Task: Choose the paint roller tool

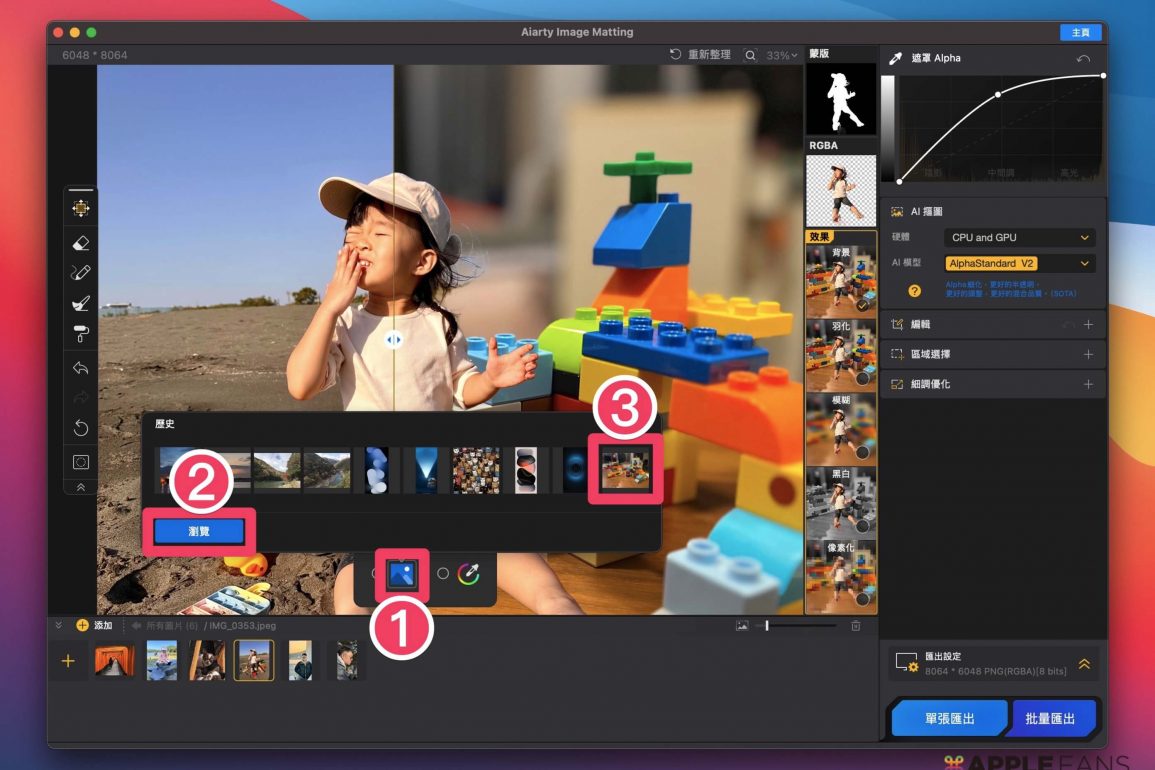Action: click(x=81, y=333)
